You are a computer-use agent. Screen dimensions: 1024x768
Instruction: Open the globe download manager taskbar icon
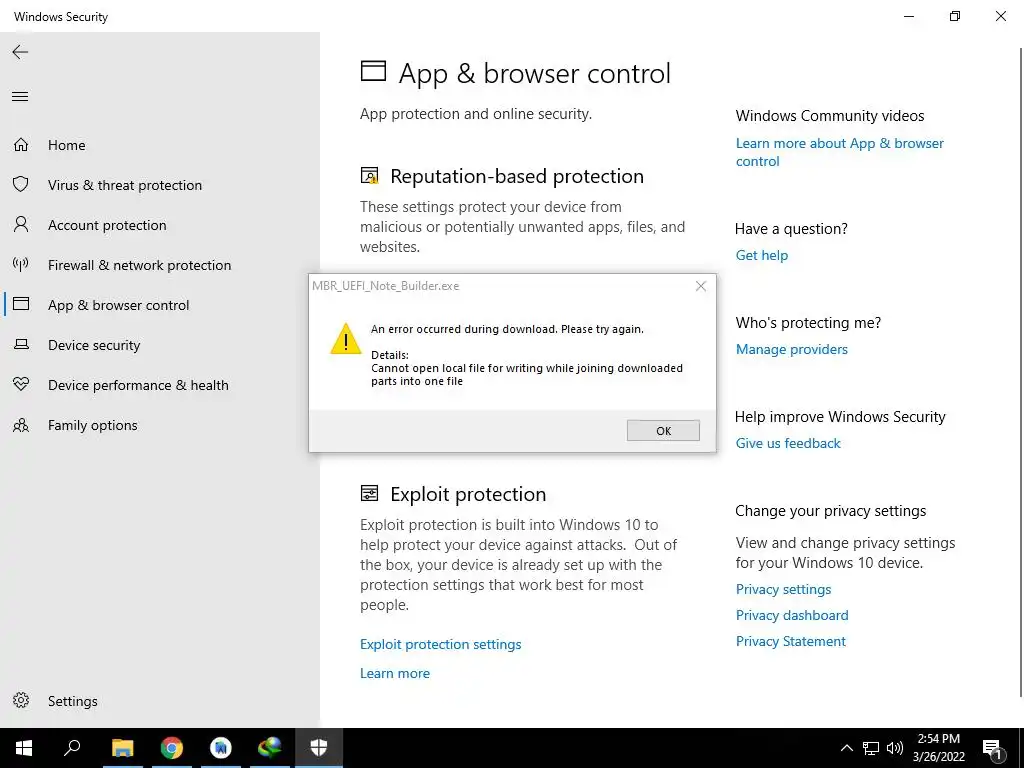(x=270, y=748)
